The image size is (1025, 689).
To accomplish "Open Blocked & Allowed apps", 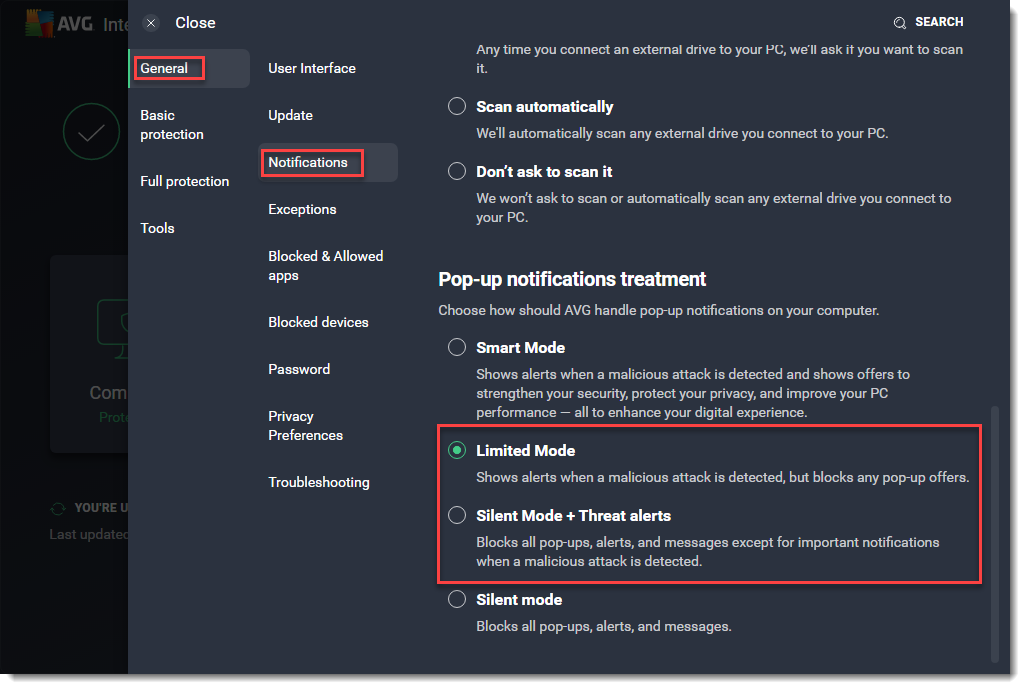I will click(325, 265).
